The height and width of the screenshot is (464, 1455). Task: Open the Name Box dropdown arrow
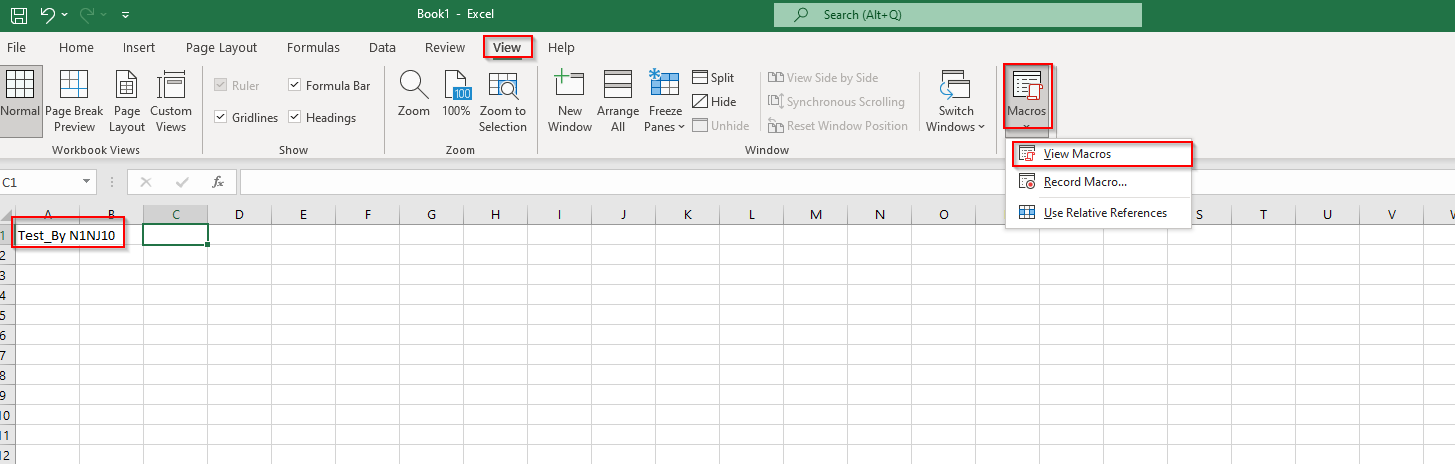tap(87, 182)
